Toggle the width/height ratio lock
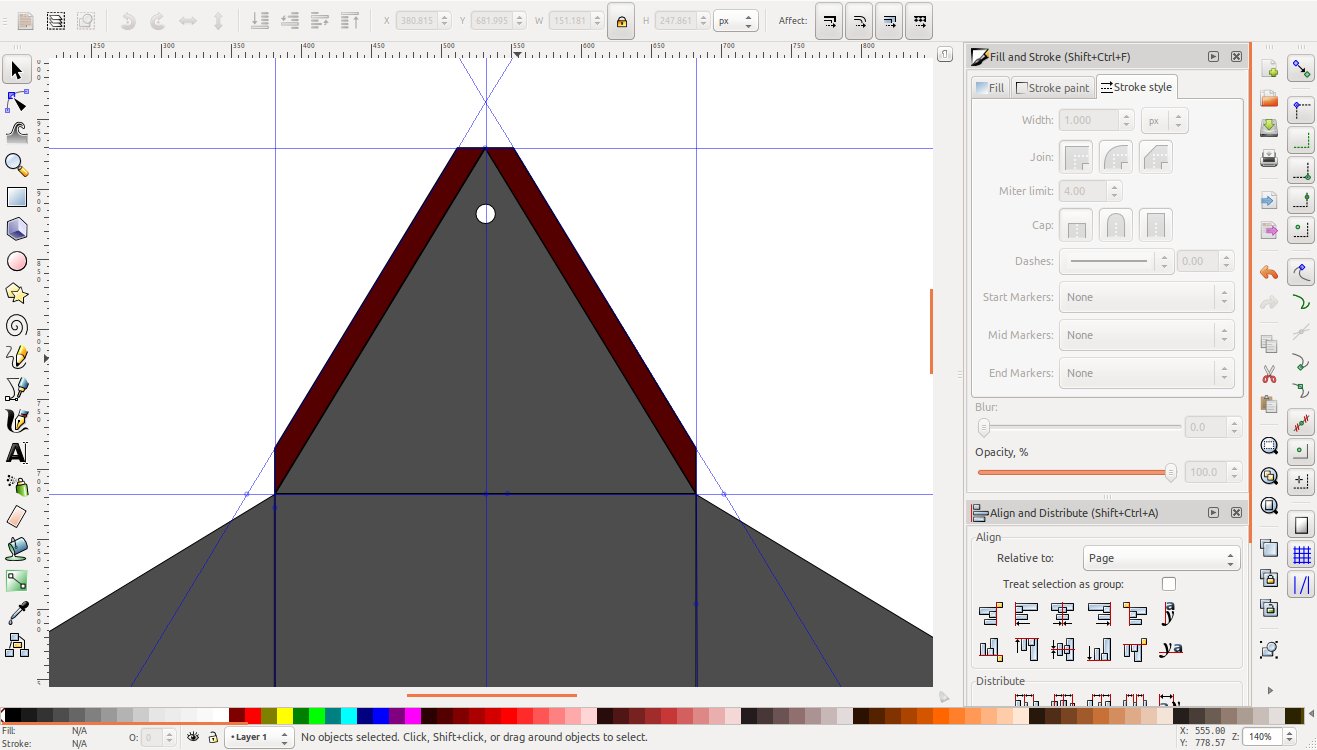This screenshot has height=750, width=1317. coord(621,21)
